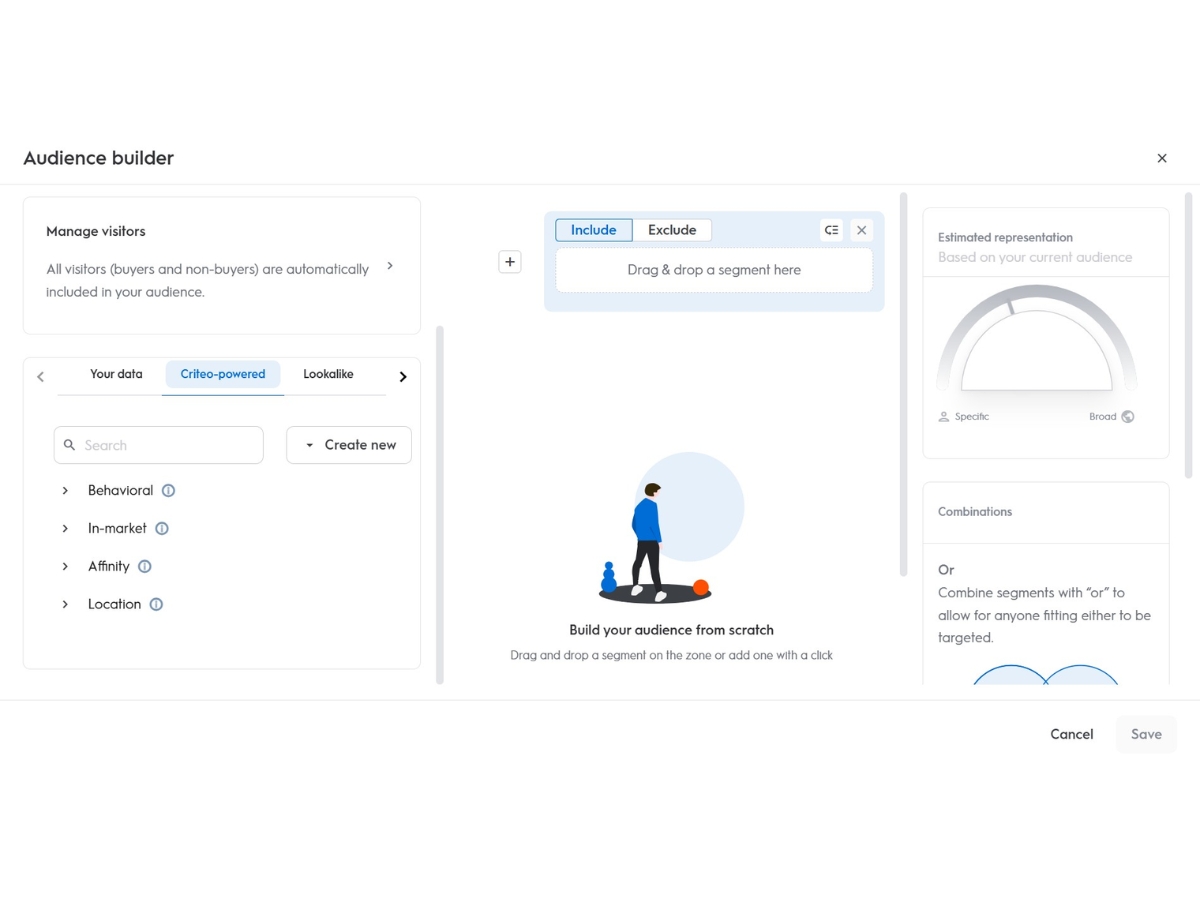Remove the segment group with X
This screenshot has height=900, width=1200.
pyautogui.click(x=861, y=230)
